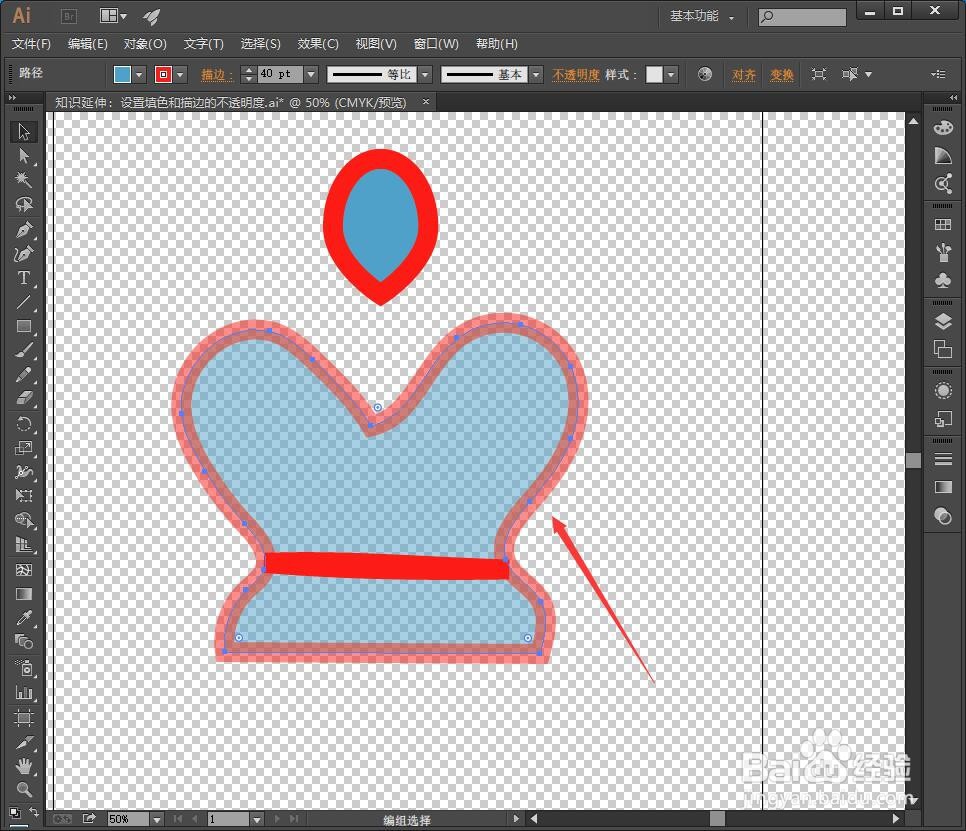Select the Pen tool in toolbar
Image resolution: width=966 pixels, height=831 pixels.
pos(23,229)
